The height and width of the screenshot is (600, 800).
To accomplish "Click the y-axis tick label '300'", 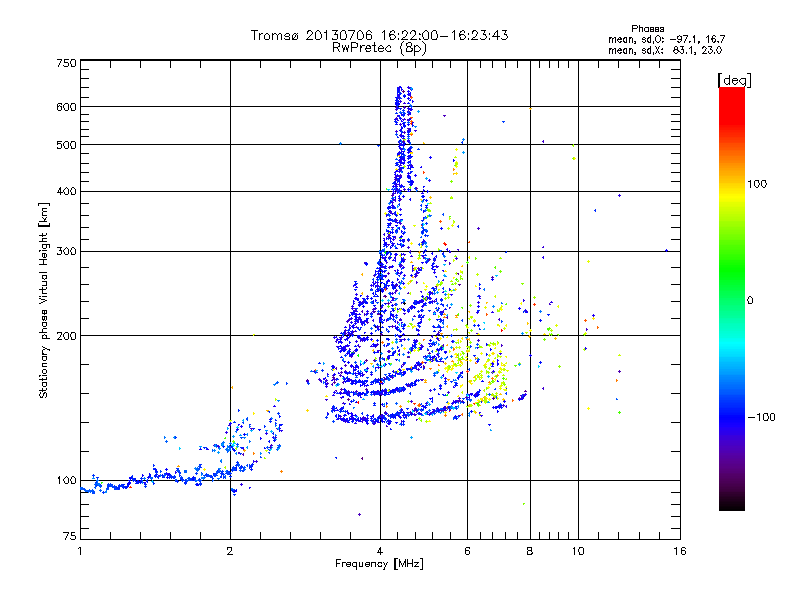I will click(67, 251).
